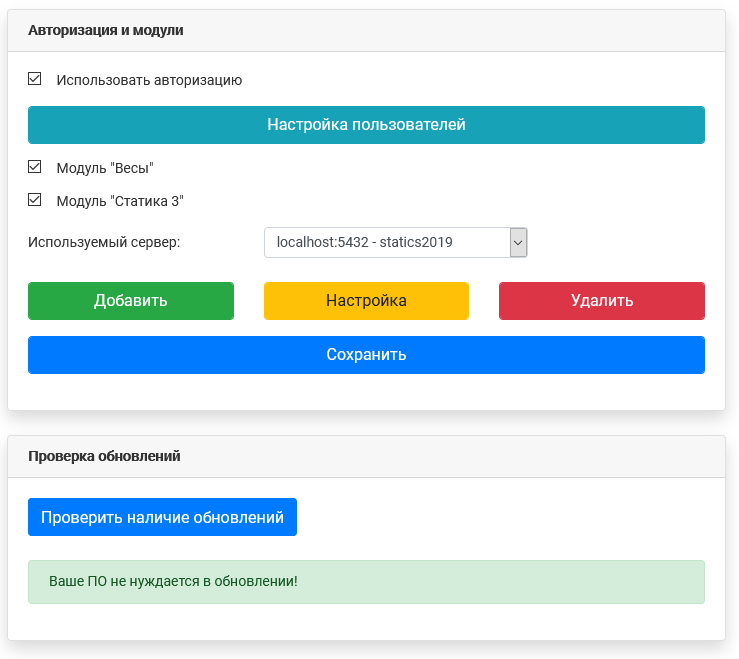Viewport: 739px width, 659px height.
Task: Click the Модуль "Весы" label text
Action: pos(105,168)
